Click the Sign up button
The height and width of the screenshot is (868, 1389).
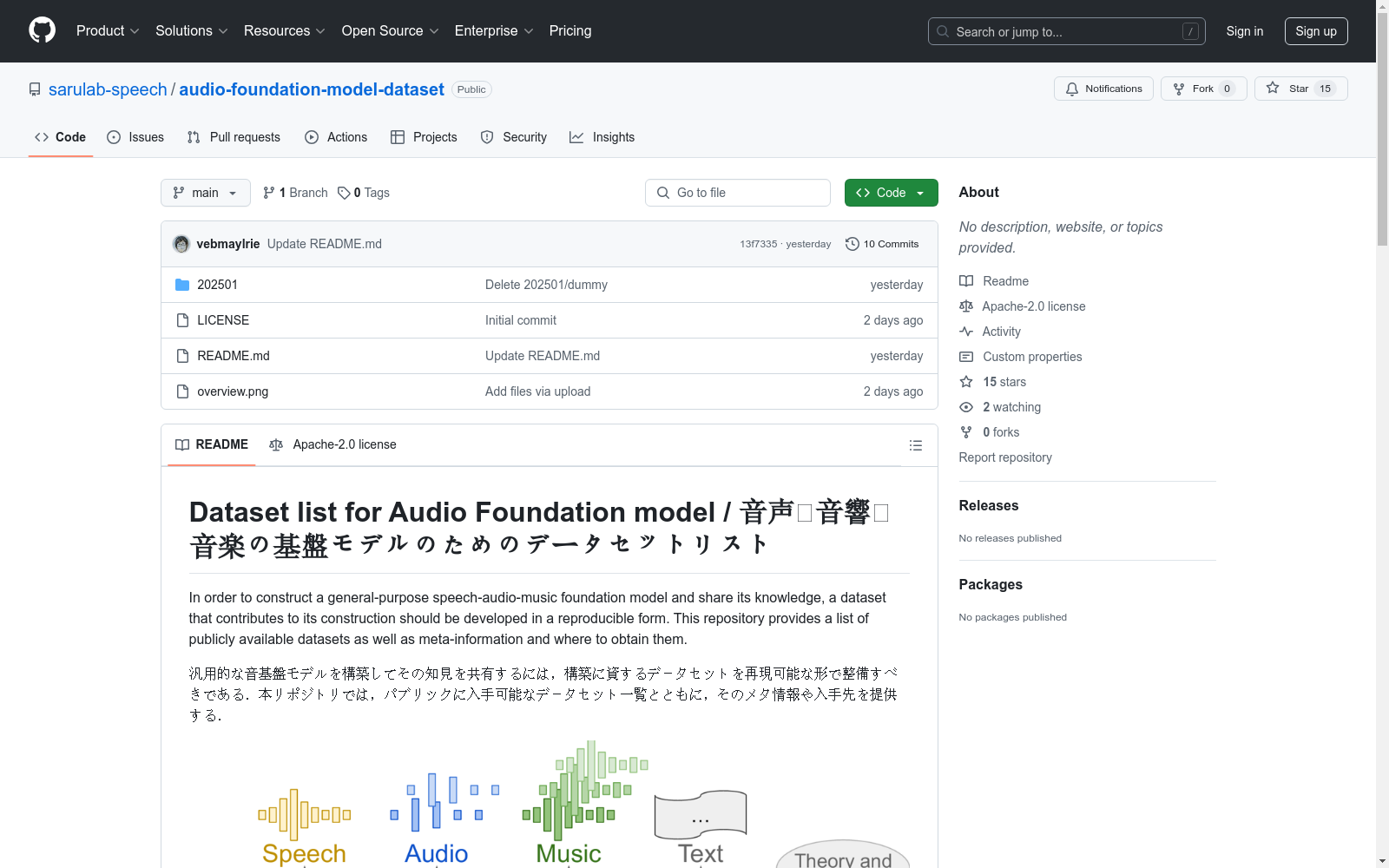pyautogui.click(x=1316, y=31)
